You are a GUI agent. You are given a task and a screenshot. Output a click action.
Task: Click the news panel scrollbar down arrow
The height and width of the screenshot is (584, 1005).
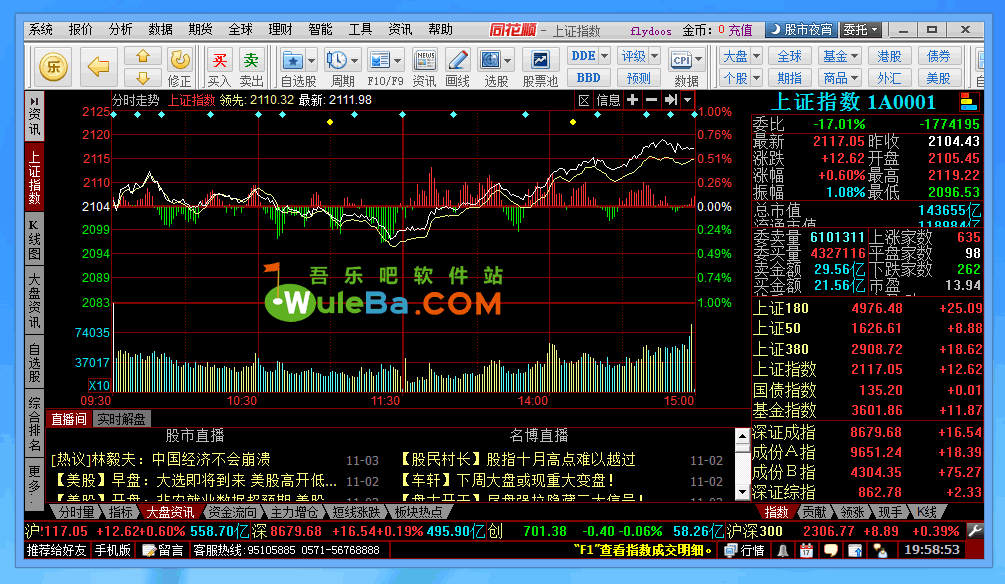tap(742, 492)
